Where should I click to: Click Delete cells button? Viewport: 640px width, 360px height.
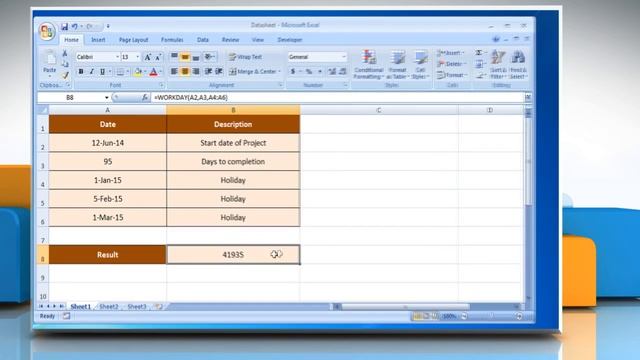click(450, 64)
